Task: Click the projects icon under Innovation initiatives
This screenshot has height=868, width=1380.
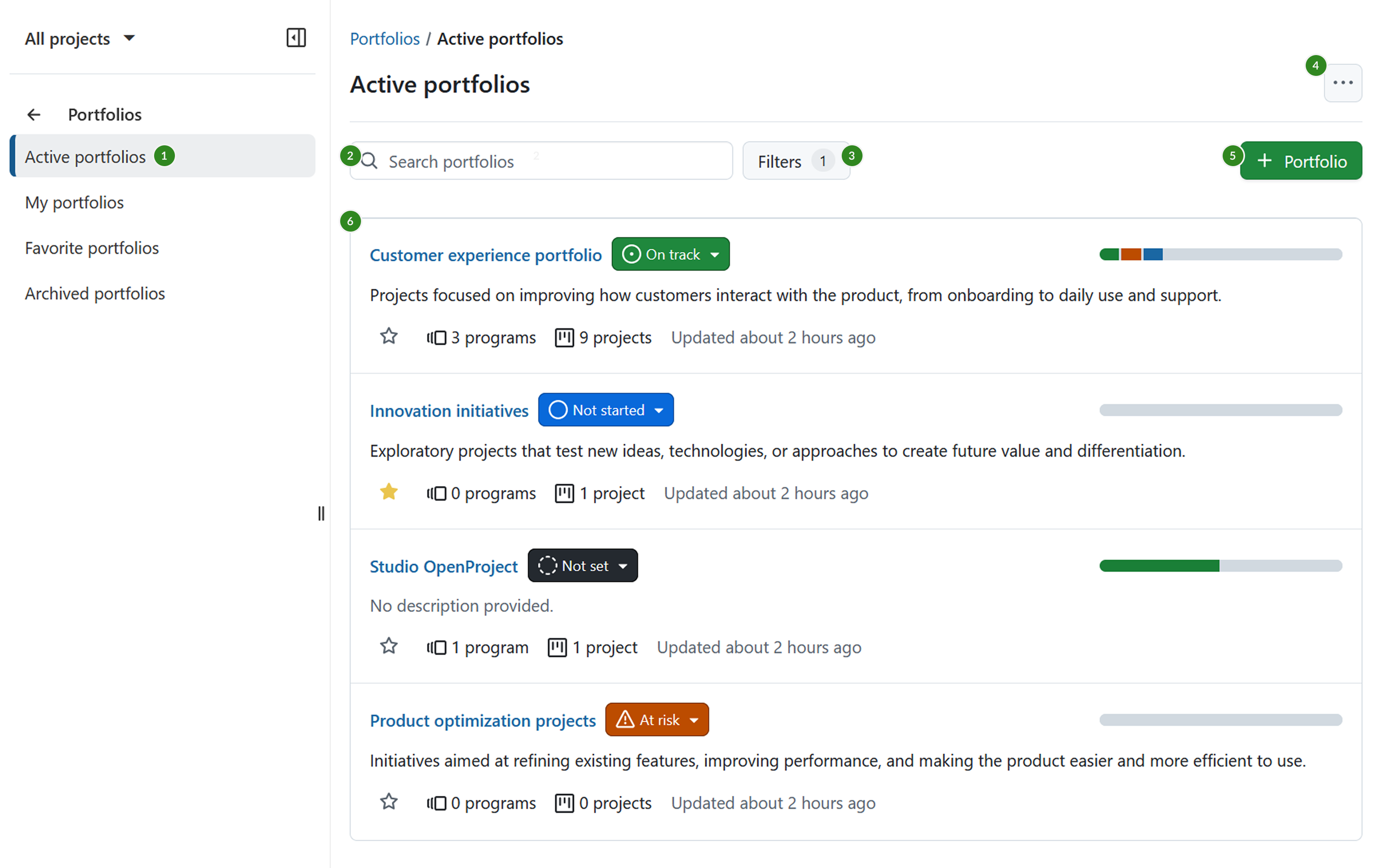Action: (x=565, y=493)
